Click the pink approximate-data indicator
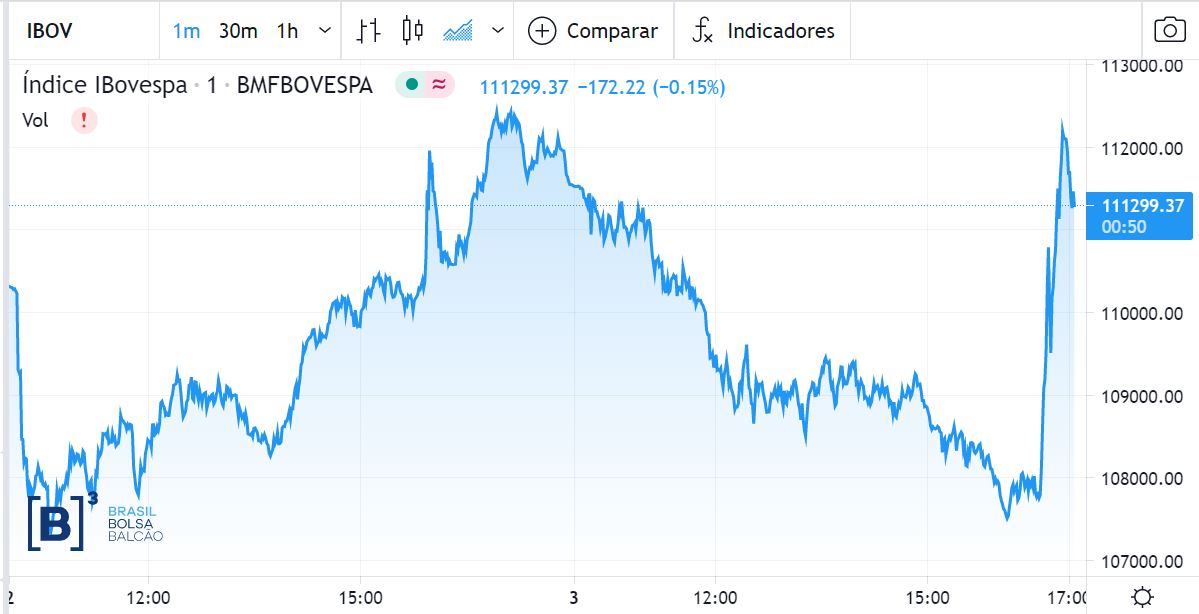This screenshot has width=1199, height=614. pyautogui.click(x=438, y=86)
